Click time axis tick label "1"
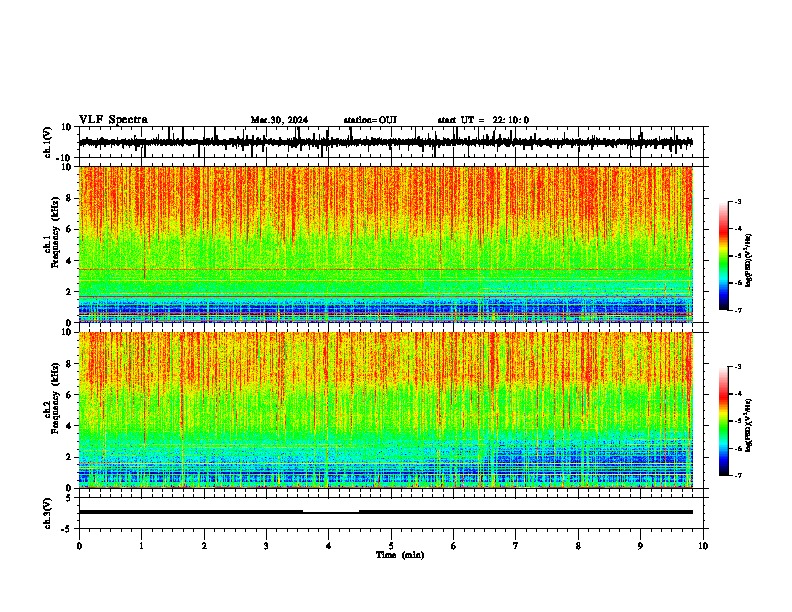Image resolution: width=792 pixels, height=612 pixels. pyautogui.click(x=141, y=546)
